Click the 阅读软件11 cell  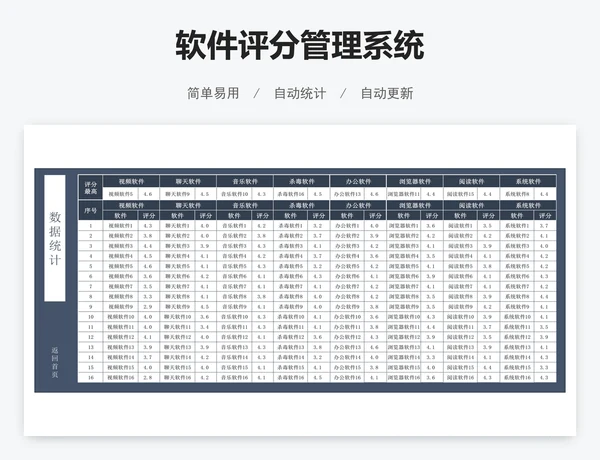click(x=461, y=327)
